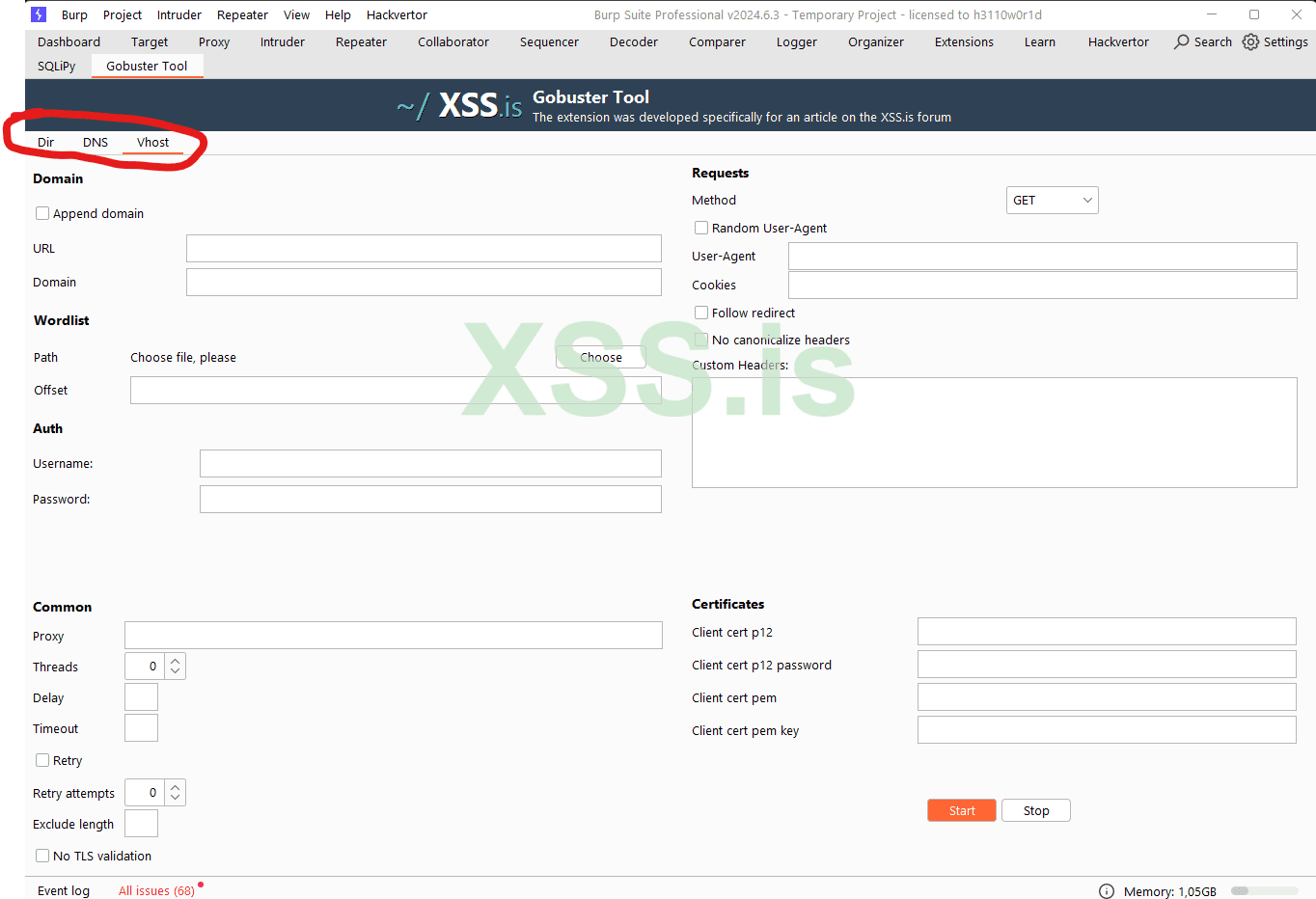Switch to the Target tab
The height and width of the screenshot is (899, 1316).
click(x=150, y=41)
